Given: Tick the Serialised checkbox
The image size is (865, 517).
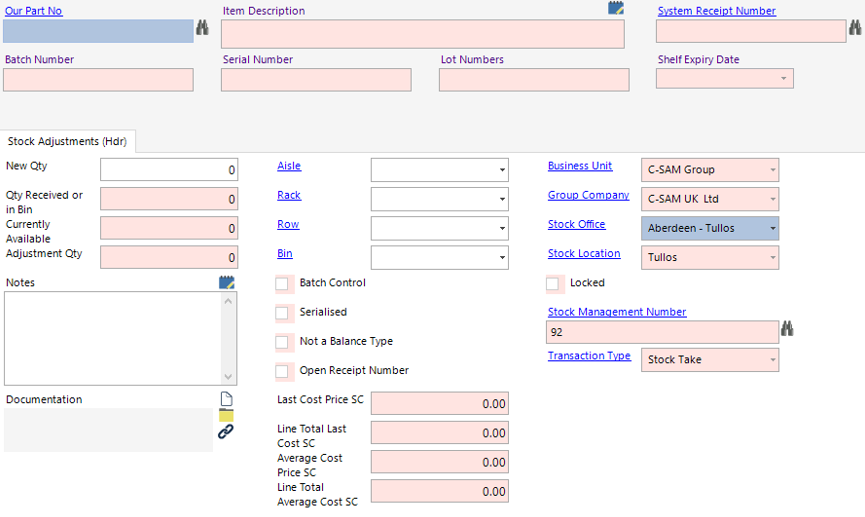Looking at the screenshot, I should coord(283,313).
